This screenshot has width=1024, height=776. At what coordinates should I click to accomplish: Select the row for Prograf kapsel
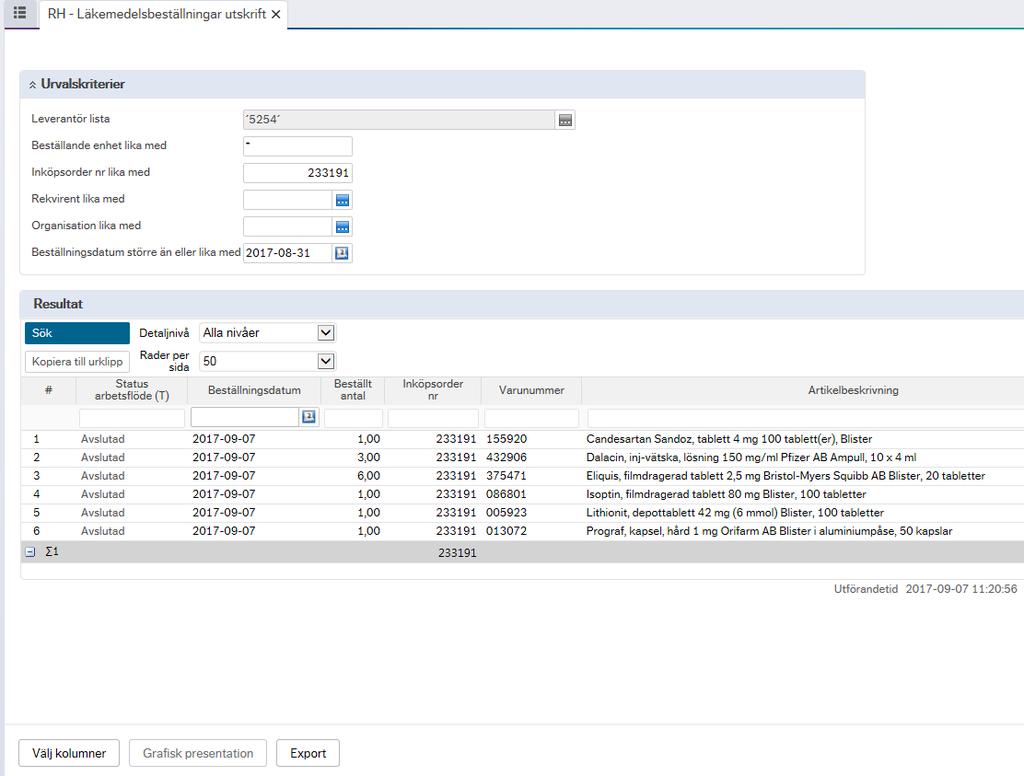click(x=522, y=530)
